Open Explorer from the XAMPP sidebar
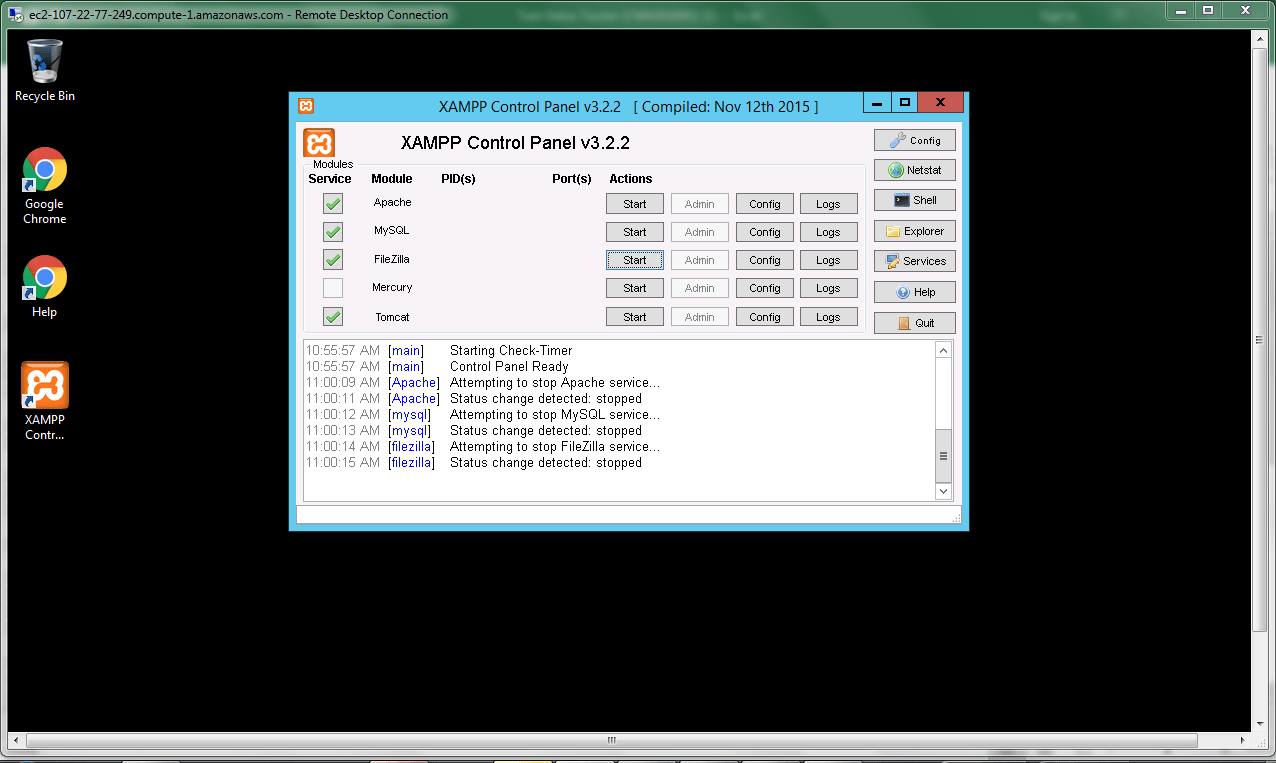 click(x=914, y=231)
